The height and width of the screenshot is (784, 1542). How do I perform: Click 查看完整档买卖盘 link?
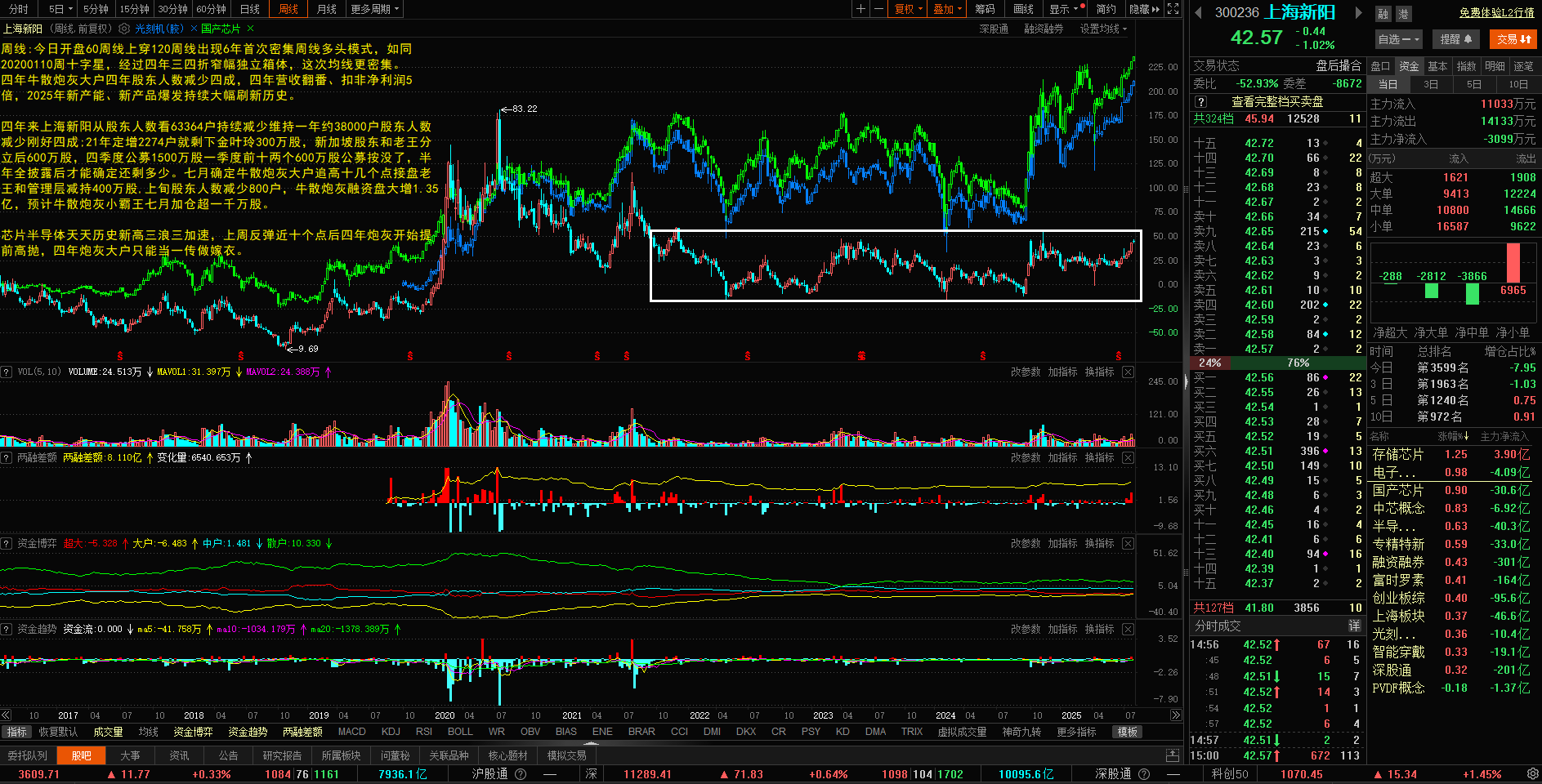[x=1277, y=102]
